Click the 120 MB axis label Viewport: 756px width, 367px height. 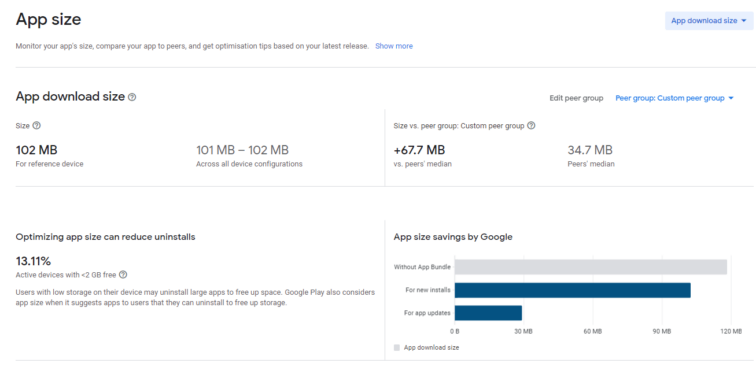(x=731, y=332)
